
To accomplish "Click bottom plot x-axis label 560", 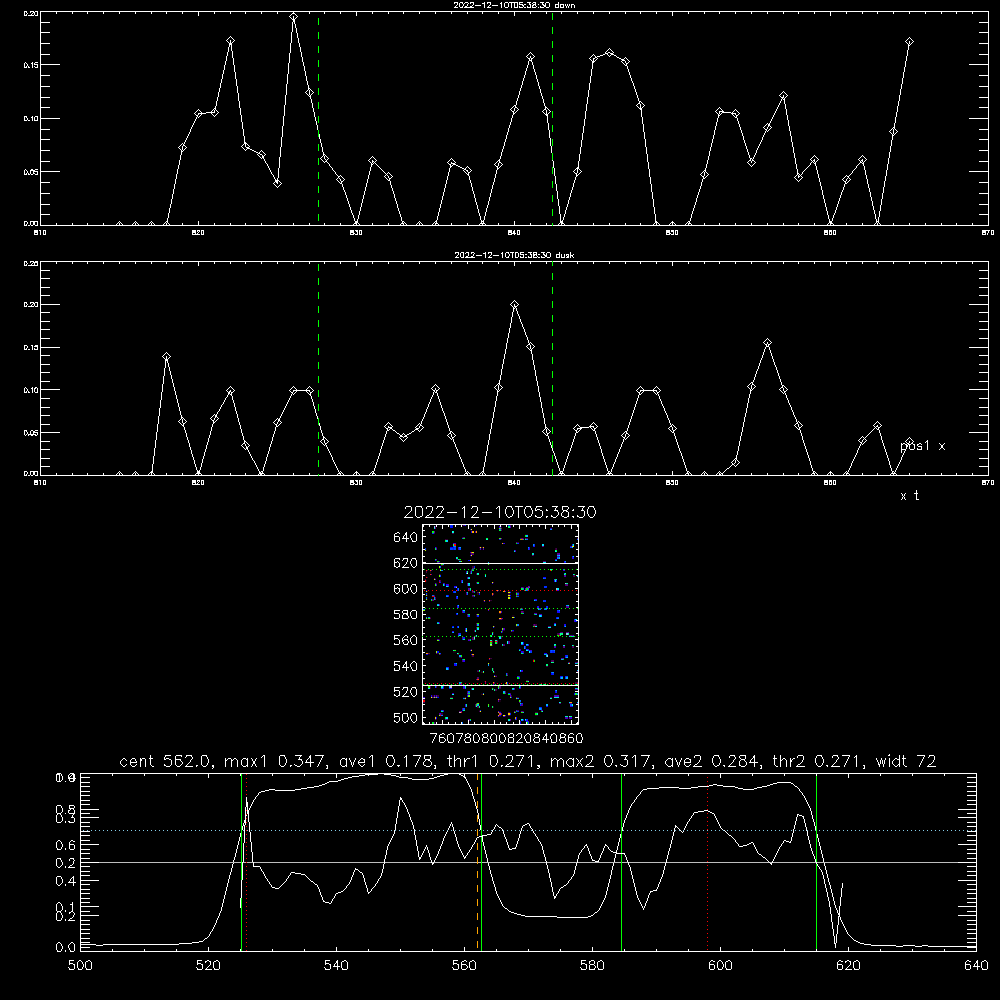I will click(x=464, y=966).
